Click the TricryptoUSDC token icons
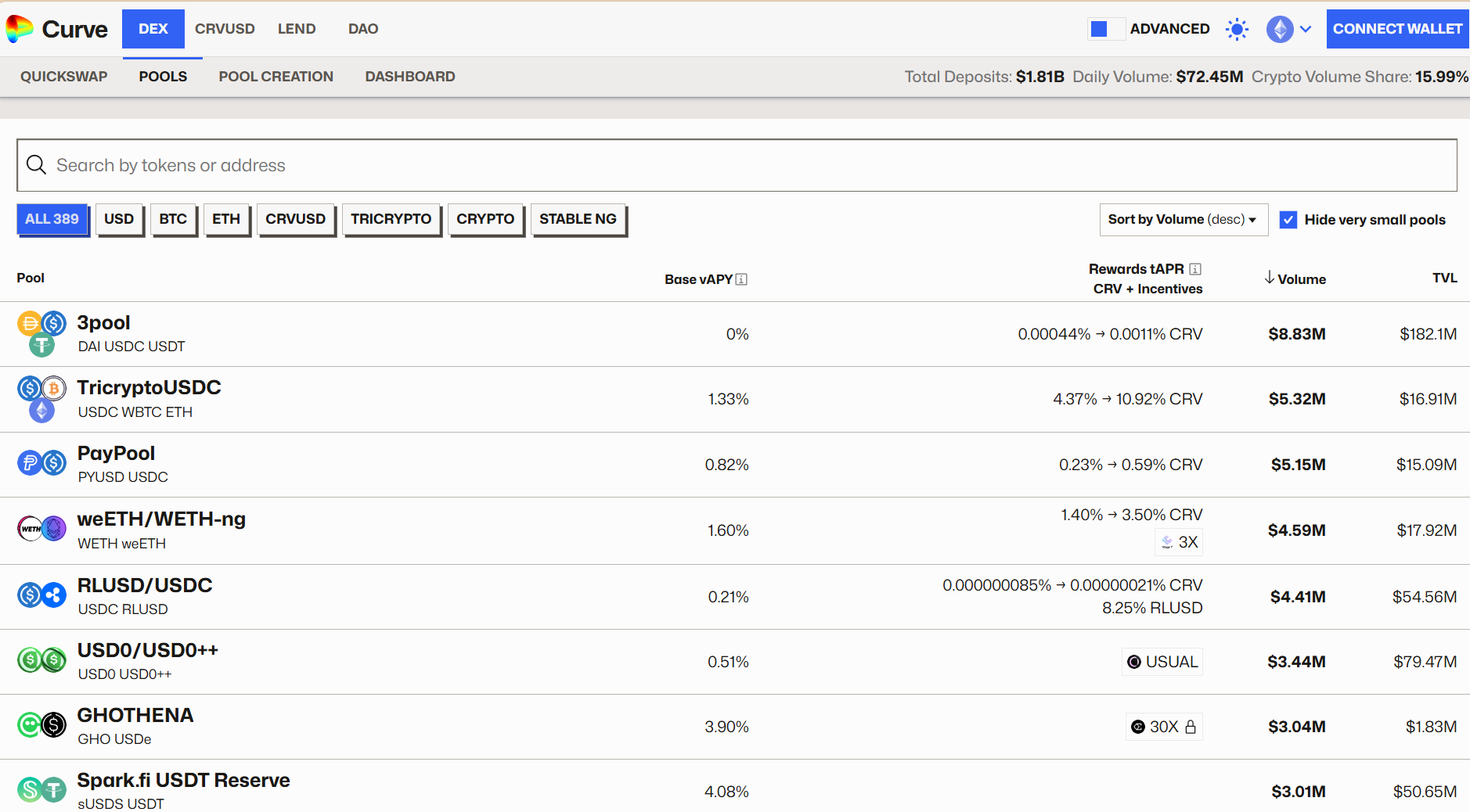The image size is (1470, 812). click(x=41, y=399)
